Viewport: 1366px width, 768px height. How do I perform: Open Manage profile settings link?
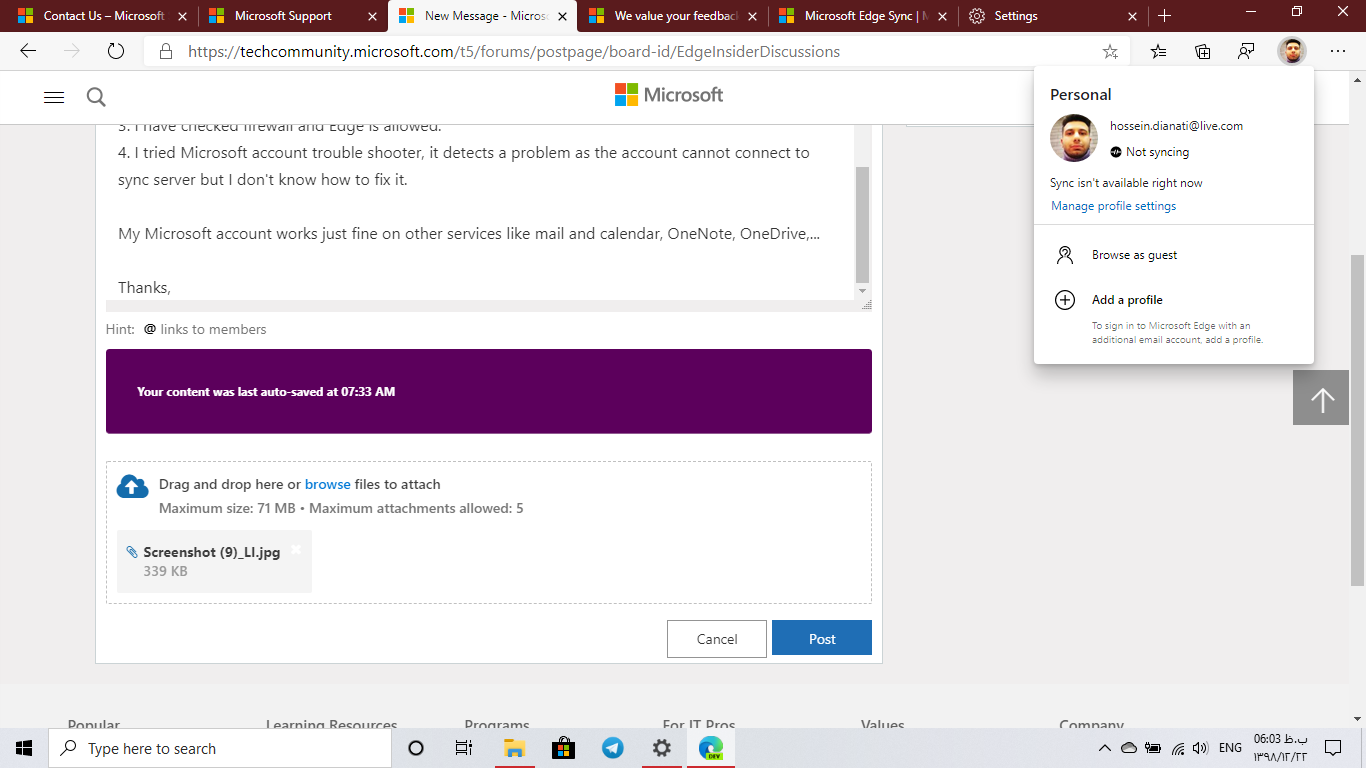coord(1113,206)
